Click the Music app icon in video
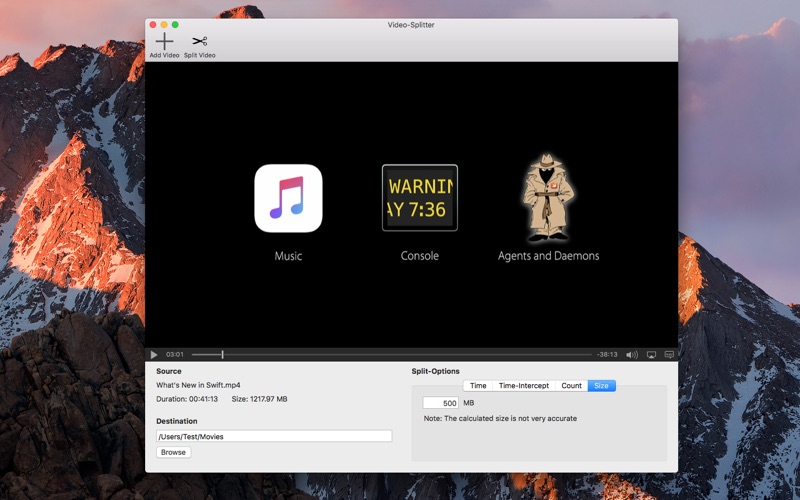 point(288,198)
